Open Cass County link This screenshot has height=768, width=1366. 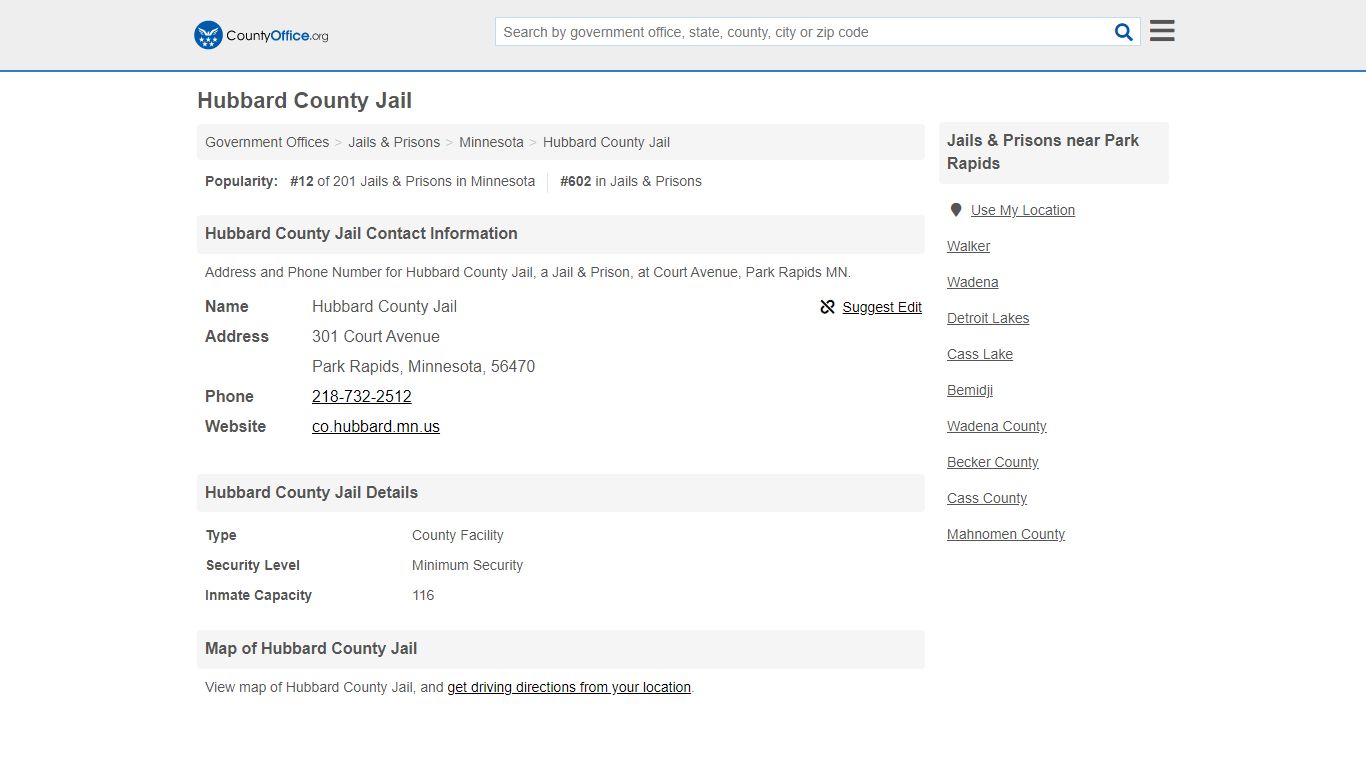coord(987,498)
